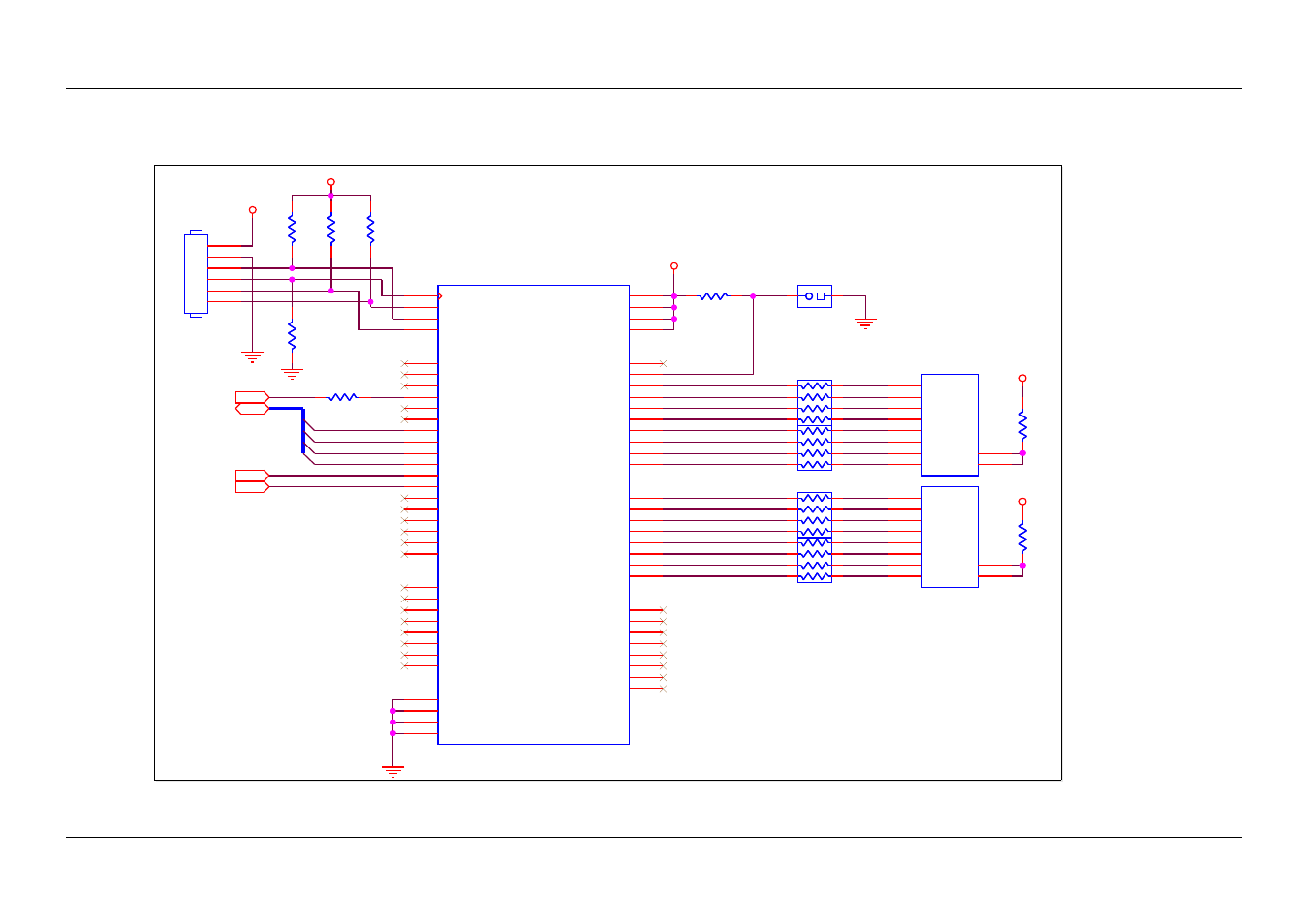Click the off-page port connected to the blue bus
Viewport: 1308px width, 924px height.
252,409
